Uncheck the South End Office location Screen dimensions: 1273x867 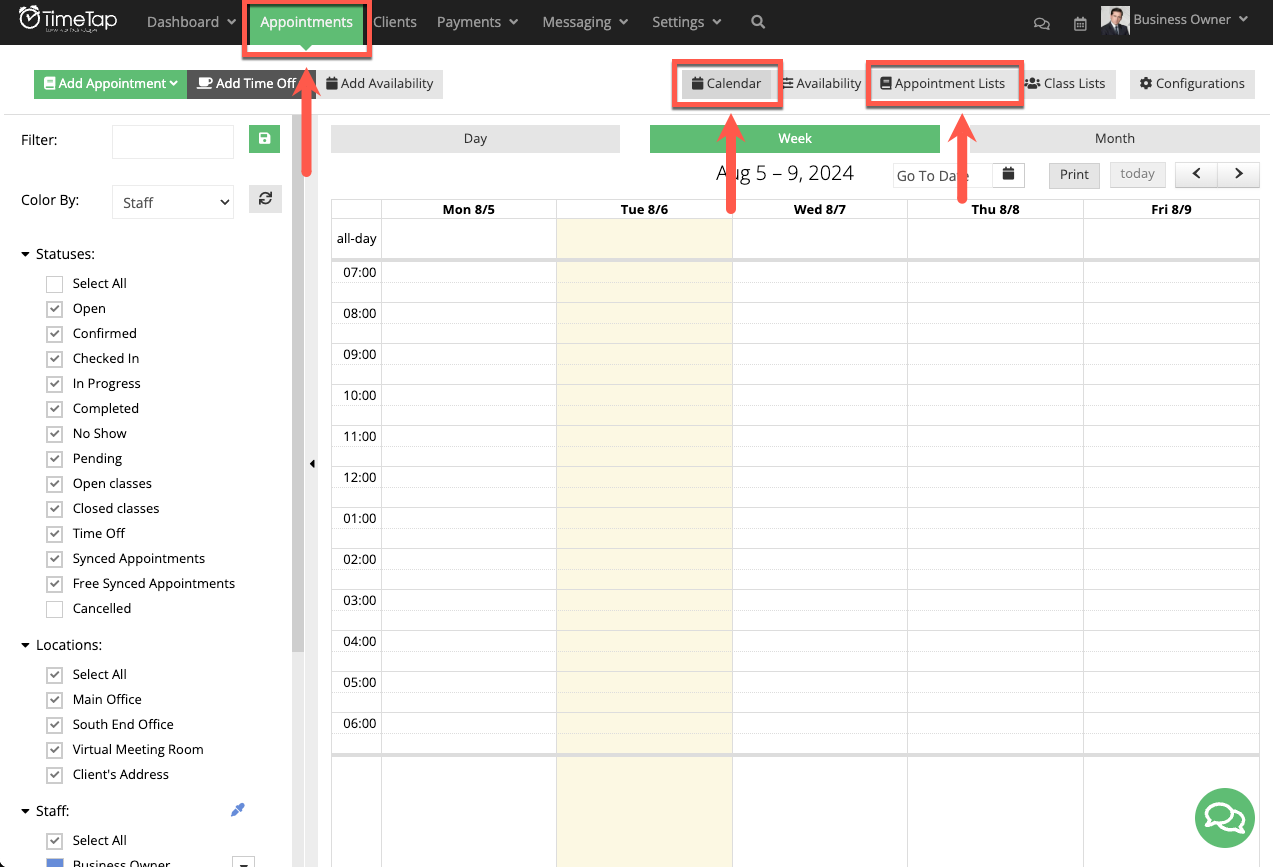tap(54, 724)
